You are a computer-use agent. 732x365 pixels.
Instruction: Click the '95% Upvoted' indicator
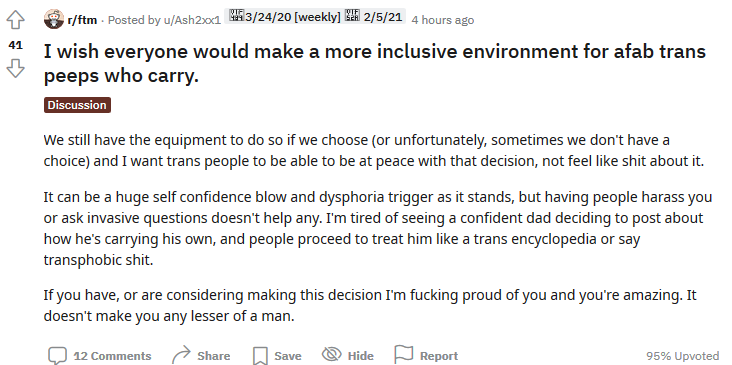(683, 356)
